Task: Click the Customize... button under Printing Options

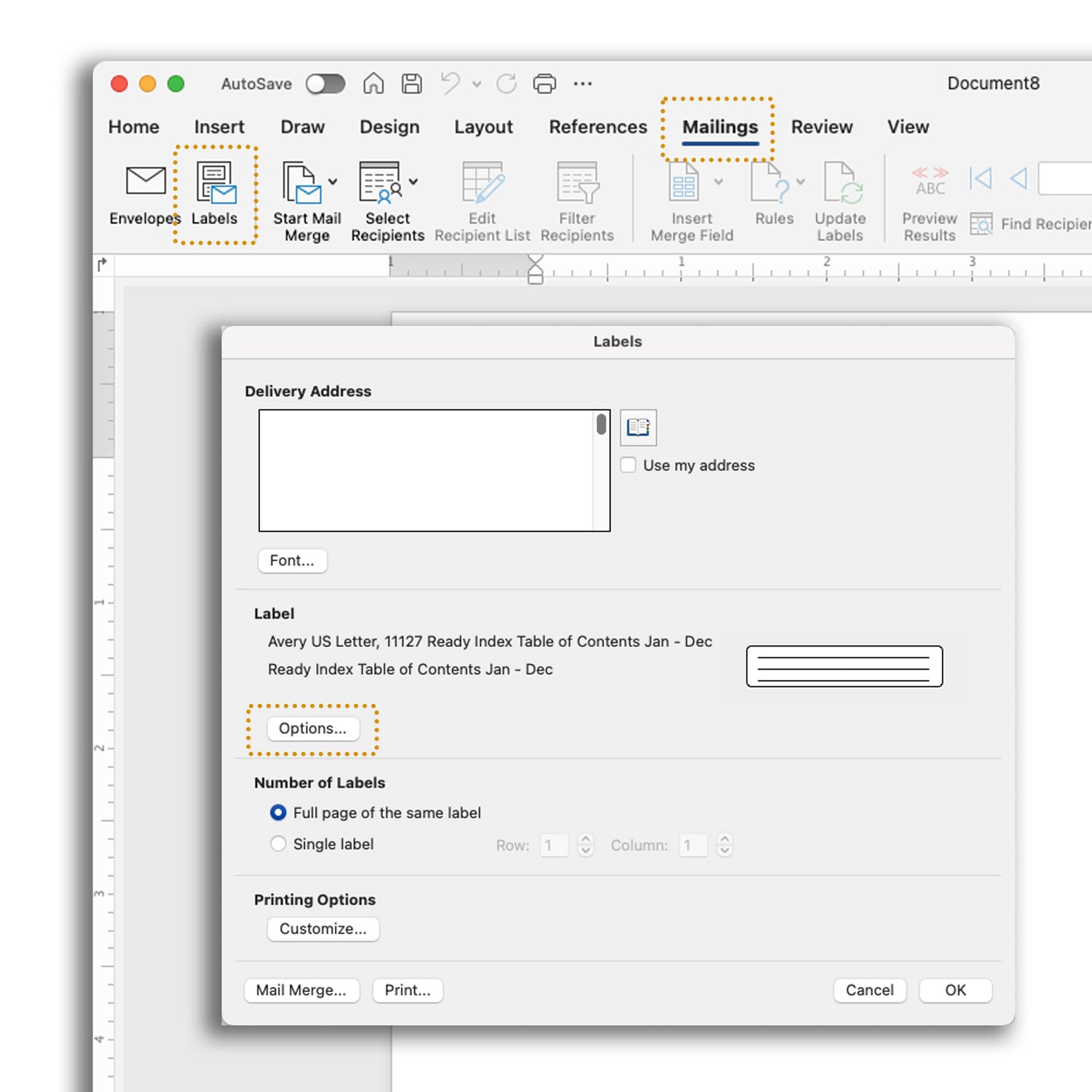Action: (323, 929)
